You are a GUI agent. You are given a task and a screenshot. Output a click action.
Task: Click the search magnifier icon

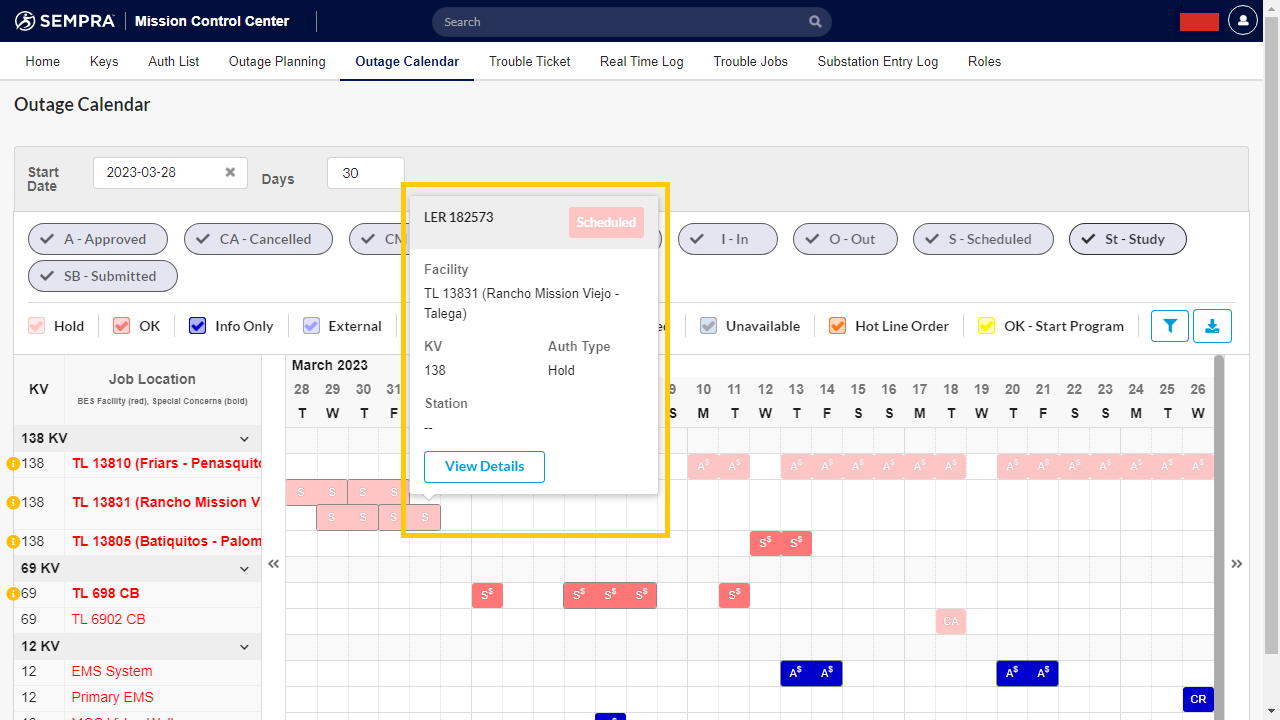coord(815,21)
